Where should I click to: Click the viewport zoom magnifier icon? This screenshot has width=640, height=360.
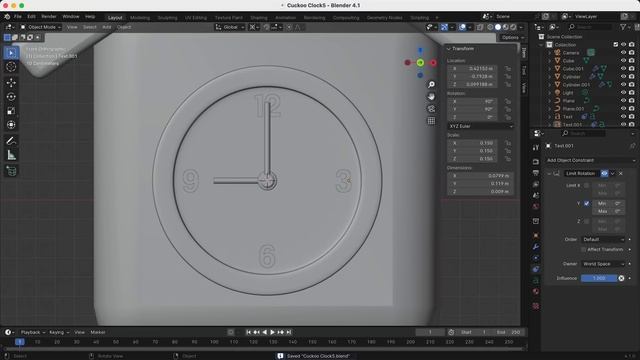(431, 84)
